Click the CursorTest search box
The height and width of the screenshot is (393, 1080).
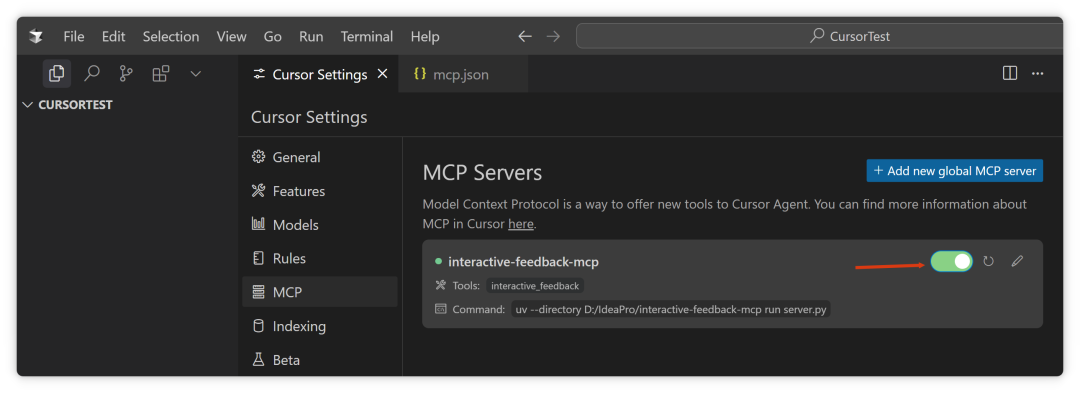tap(820, 36)
